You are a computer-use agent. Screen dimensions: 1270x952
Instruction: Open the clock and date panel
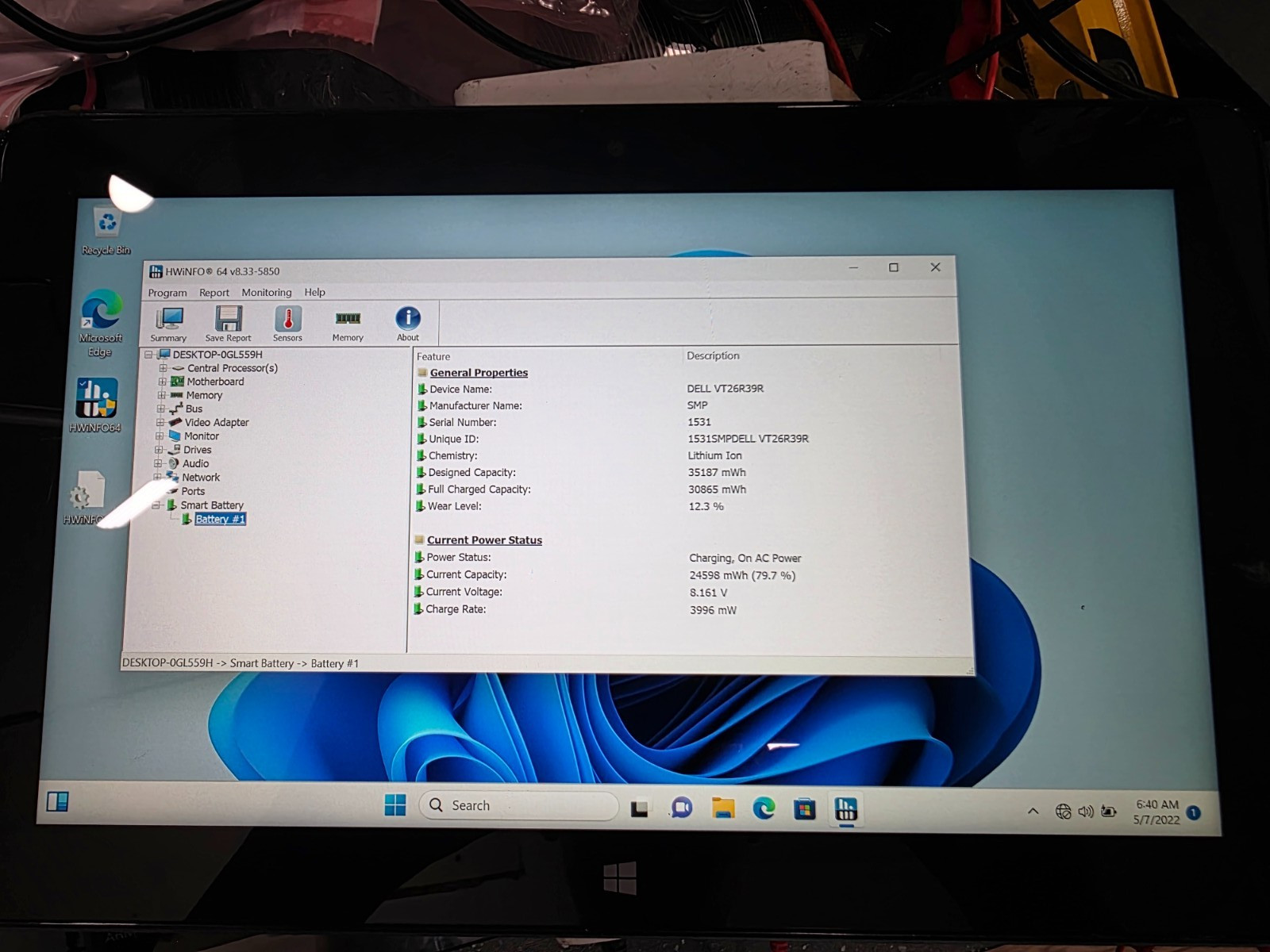point(1156,812)
